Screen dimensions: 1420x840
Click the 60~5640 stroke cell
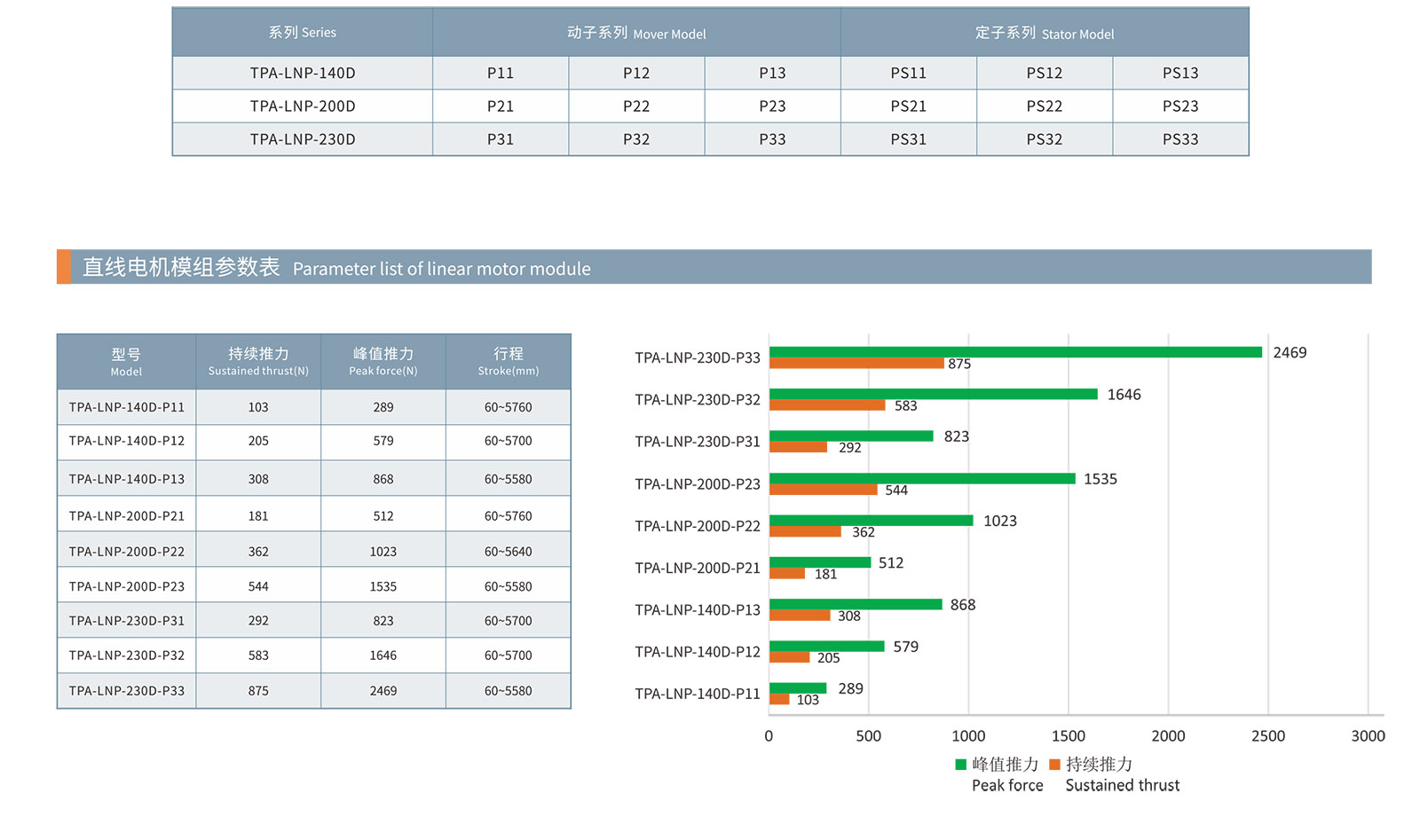click(x=508, y=552)
